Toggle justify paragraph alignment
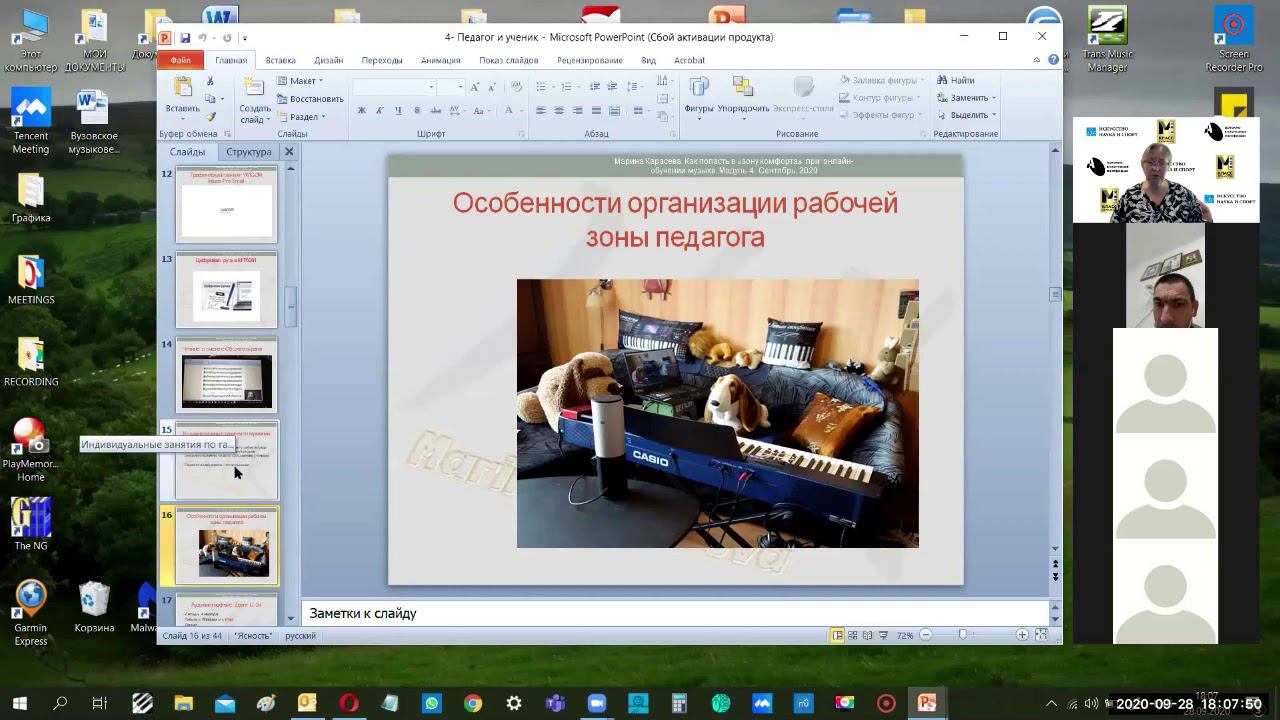The height and width of the screenshot is (720, 1280). click(x=596, y=110)
